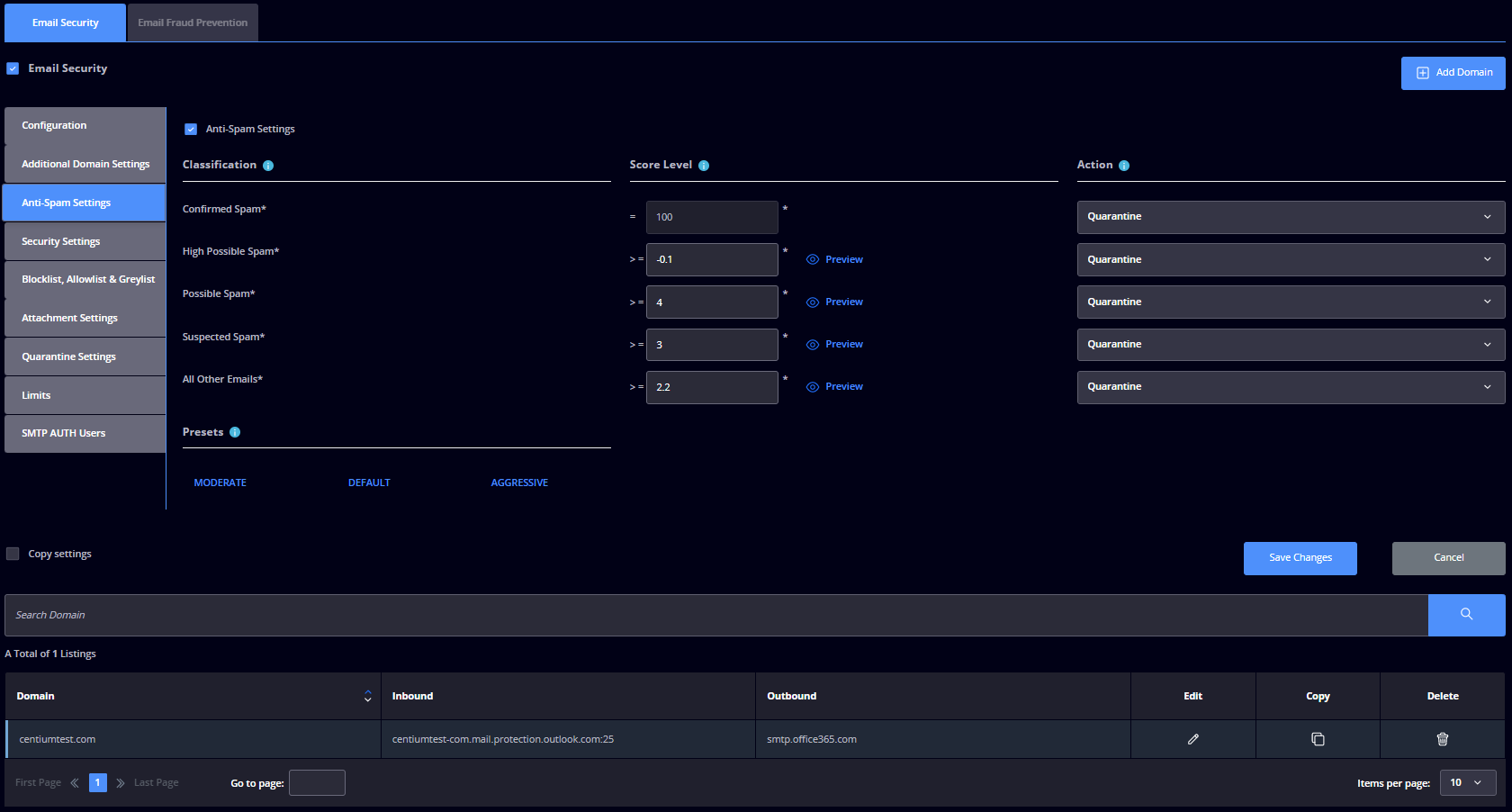The image size is (1512, 812).
Task: Click the Confirmed Spam score field
Action: pyautogui.click(x=712, y=217)
